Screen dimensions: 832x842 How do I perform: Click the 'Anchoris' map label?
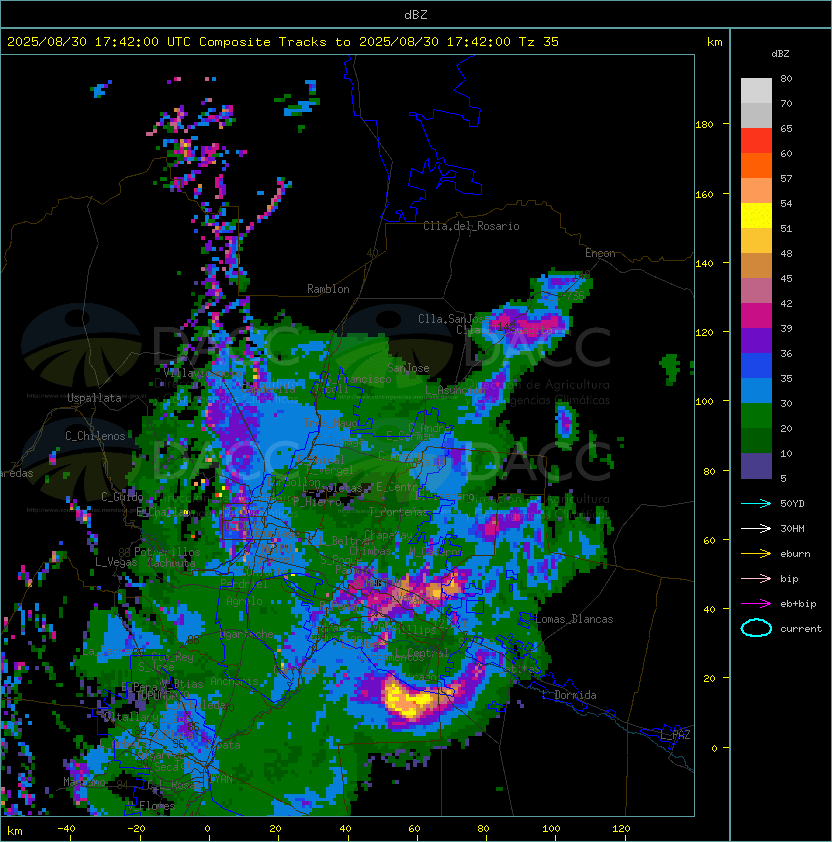(234, 681)
